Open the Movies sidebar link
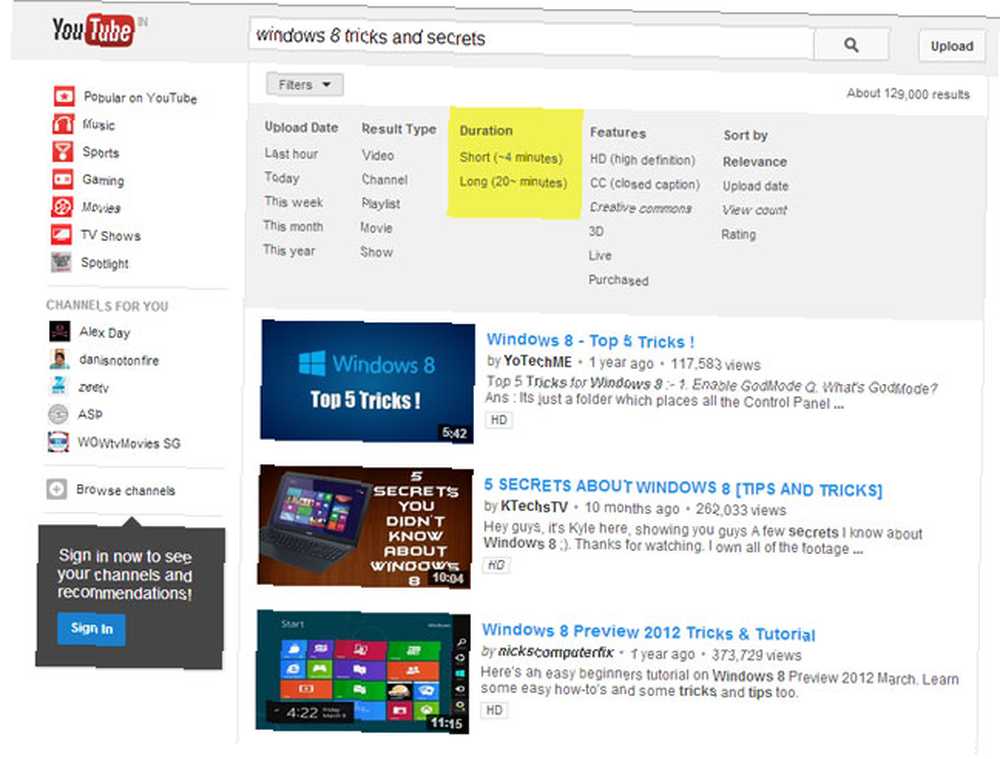The height and width of the screenshot is (759, 1000). 101,207
